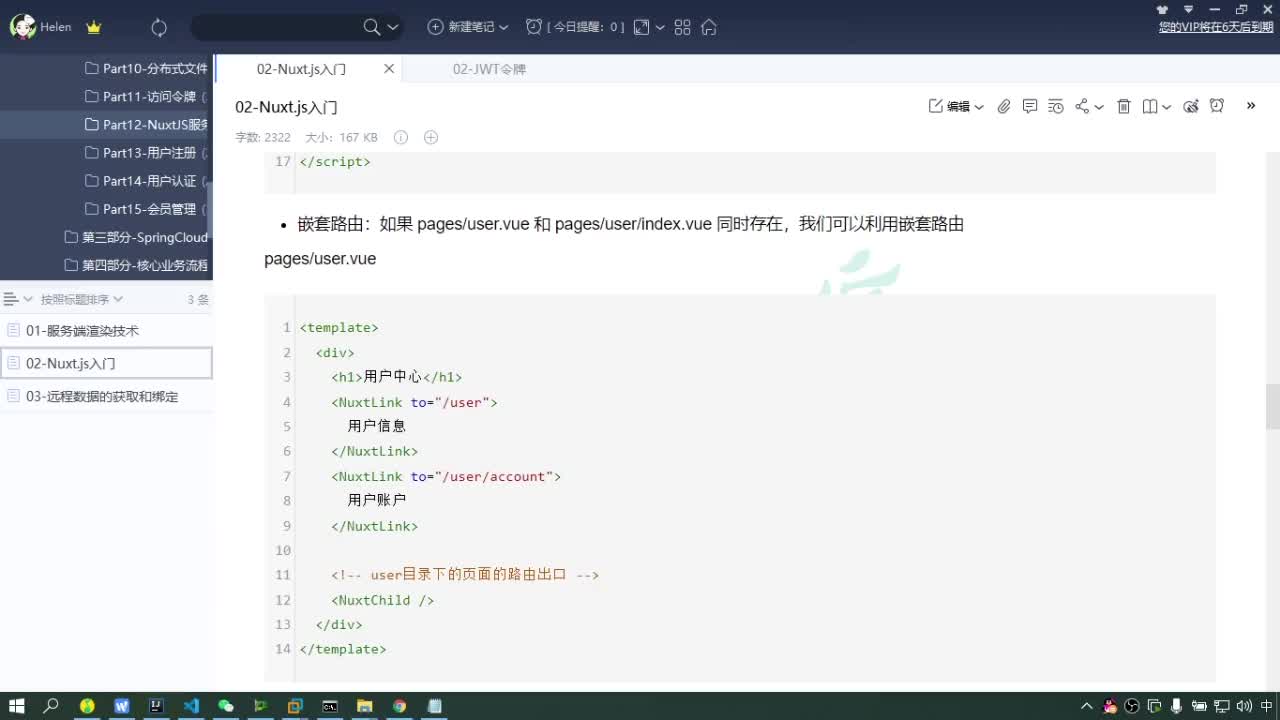Switch to the 02-Nuxt.js入门 tab

pyautogui.click(x=301, y=69)
